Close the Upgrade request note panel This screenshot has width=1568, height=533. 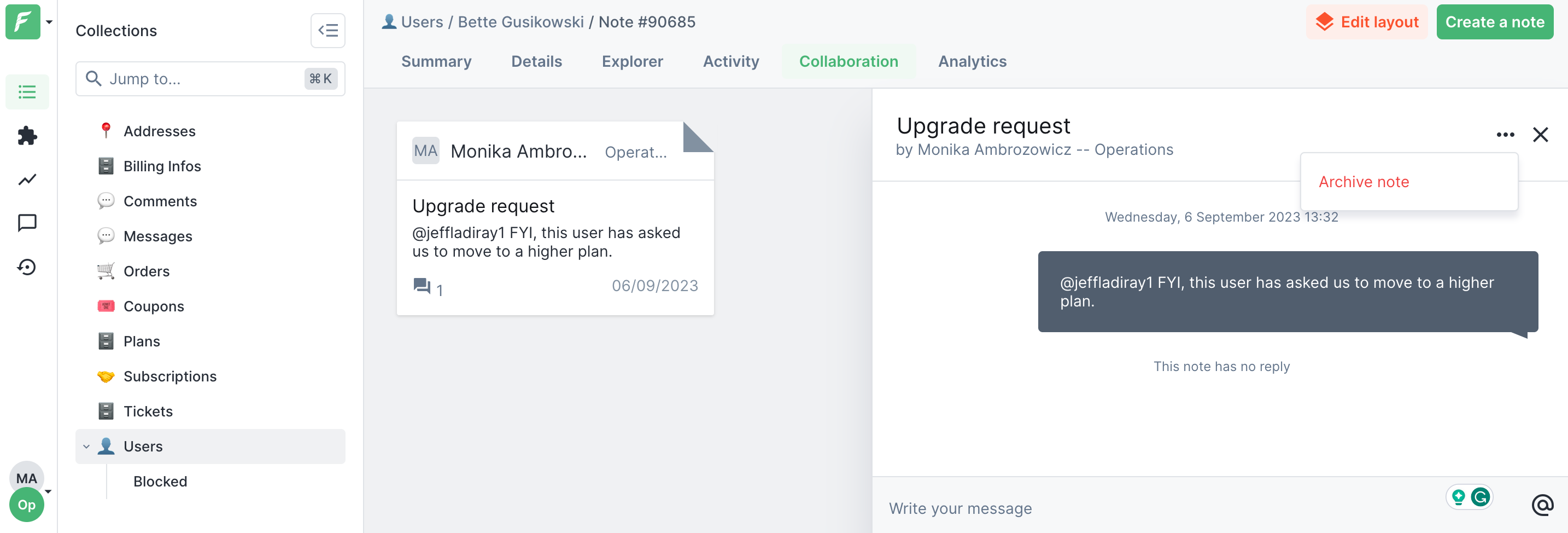1540,135
